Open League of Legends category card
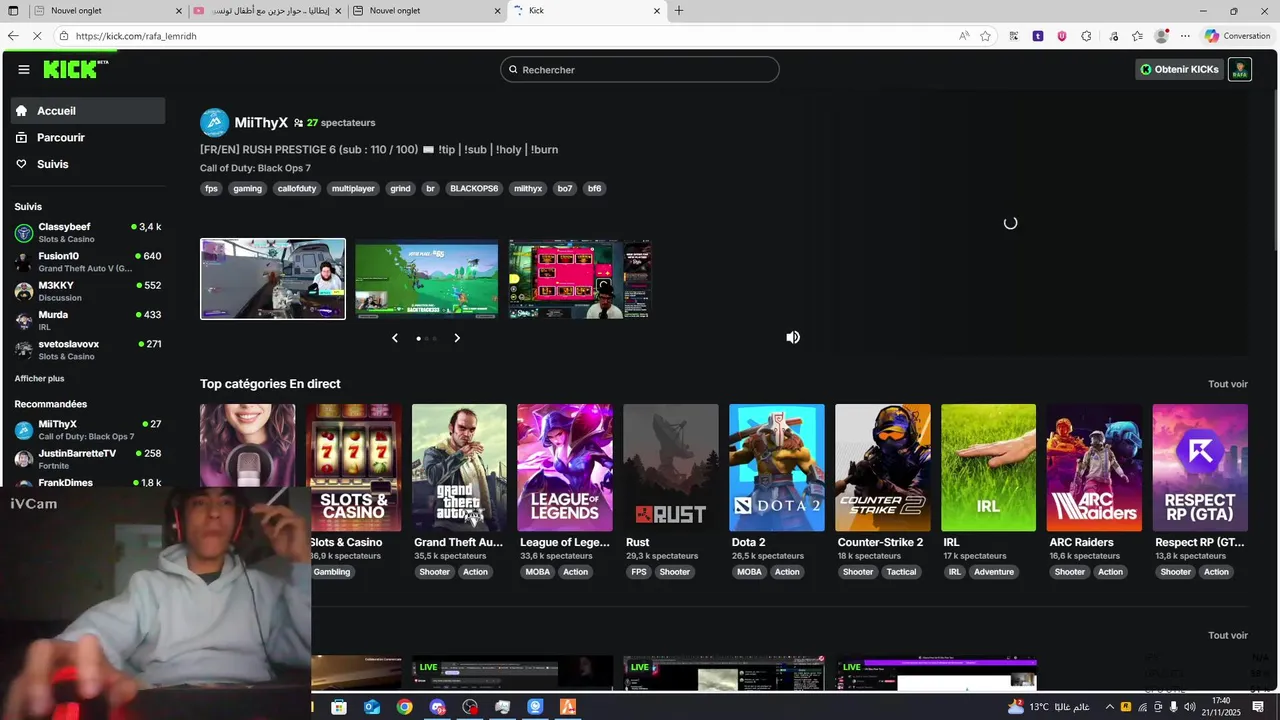Screen dimensions: 1280x720 pos(565,467)
